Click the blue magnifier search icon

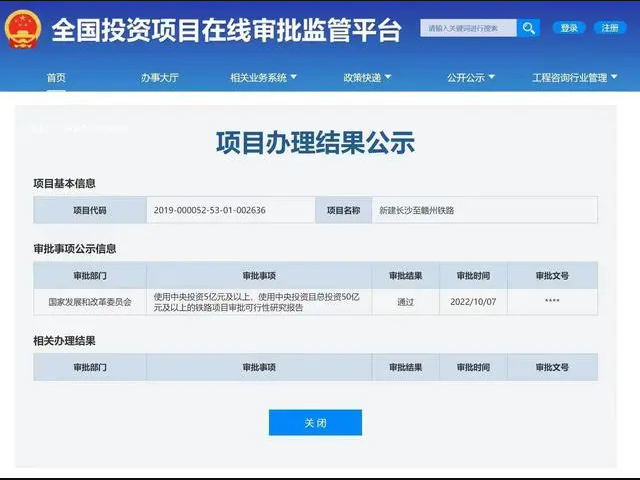(528, 28)
